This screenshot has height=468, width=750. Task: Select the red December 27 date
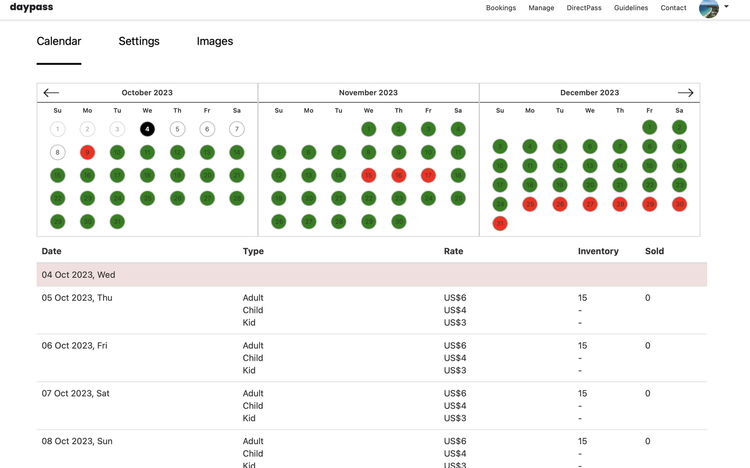tap(590, 204)
